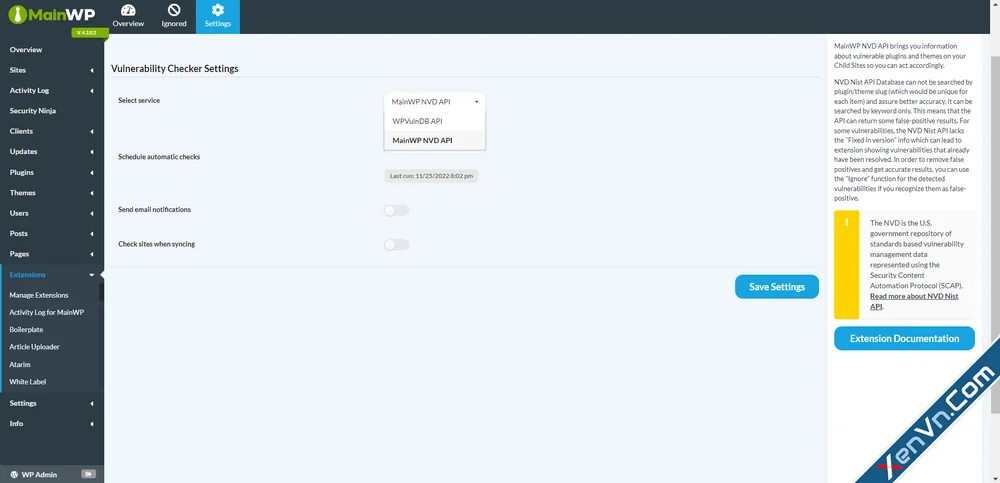Click the exclamation icon in yellow notice

pyautogui.click(x=846, y=223)
